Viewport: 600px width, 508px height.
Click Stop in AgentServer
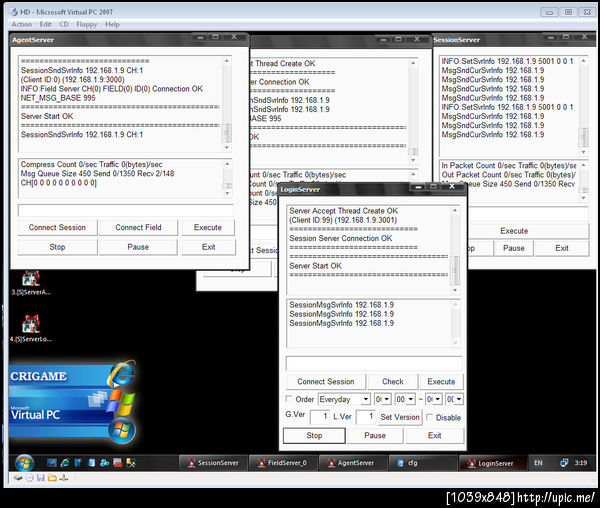pos(57,247)
